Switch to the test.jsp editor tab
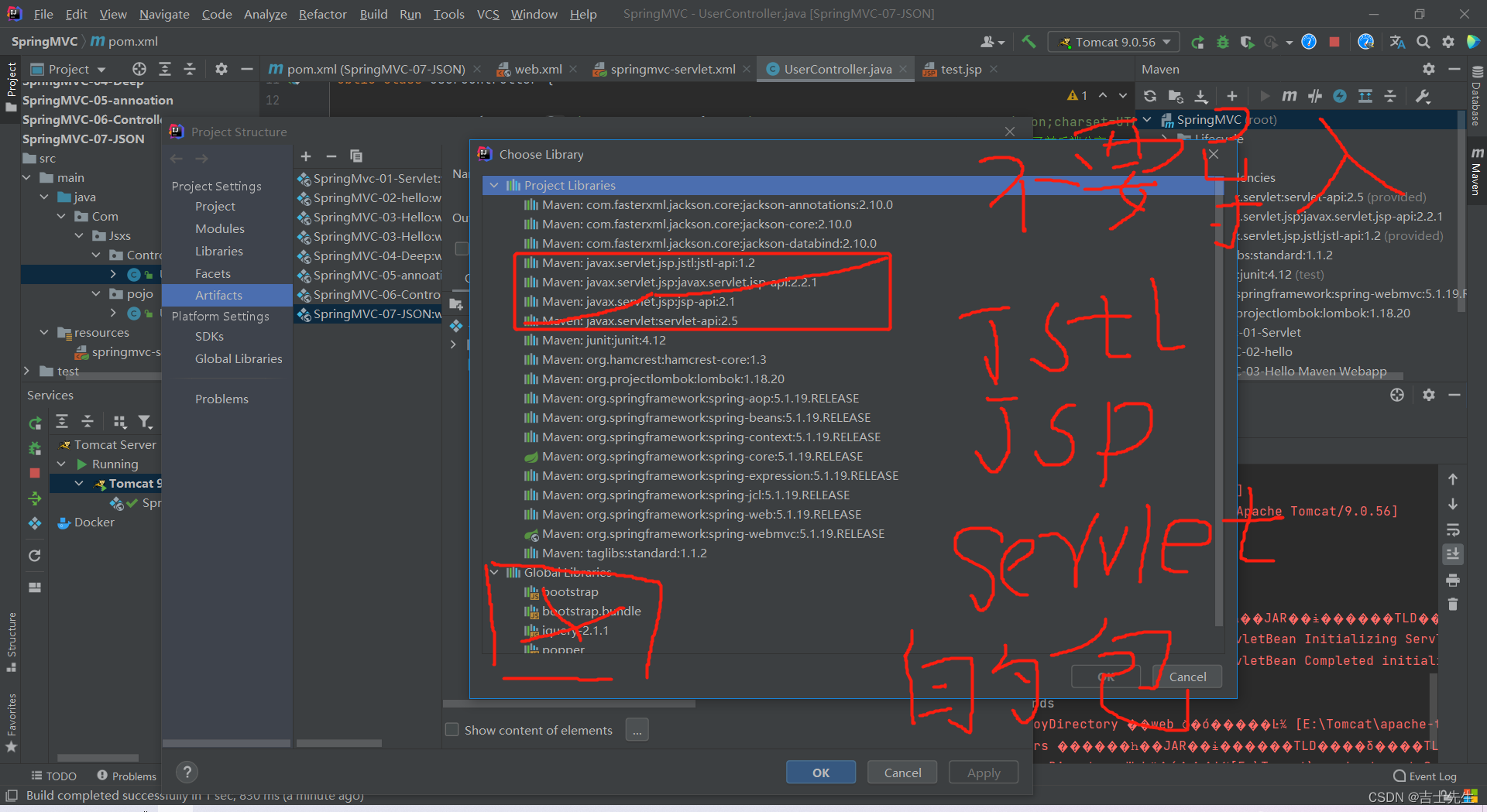Viewport: 1487px width, 812px height. click(961, 69)
